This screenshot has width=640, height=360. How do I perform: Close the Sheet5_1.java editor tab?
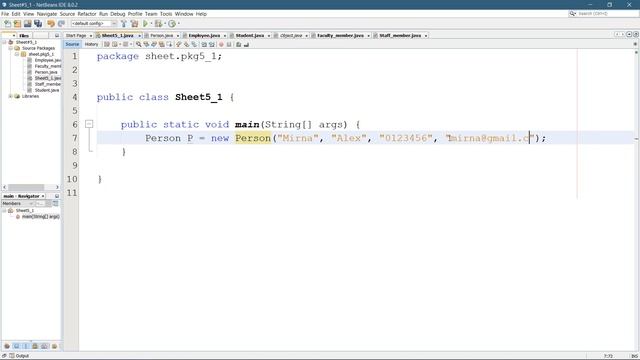click(x=139, y=36)
